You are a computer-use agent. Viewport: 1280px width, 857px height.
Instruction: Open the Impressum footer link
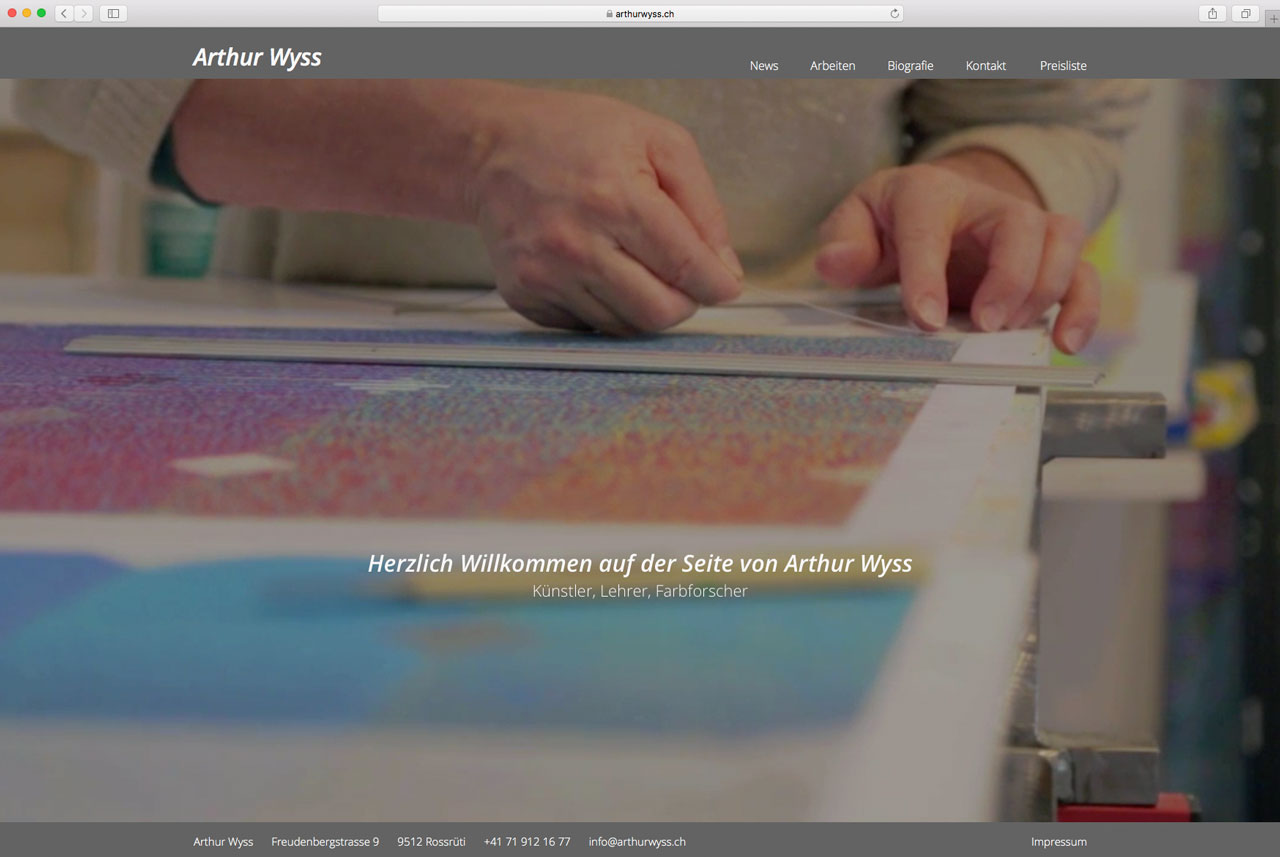coord(1058,842)
